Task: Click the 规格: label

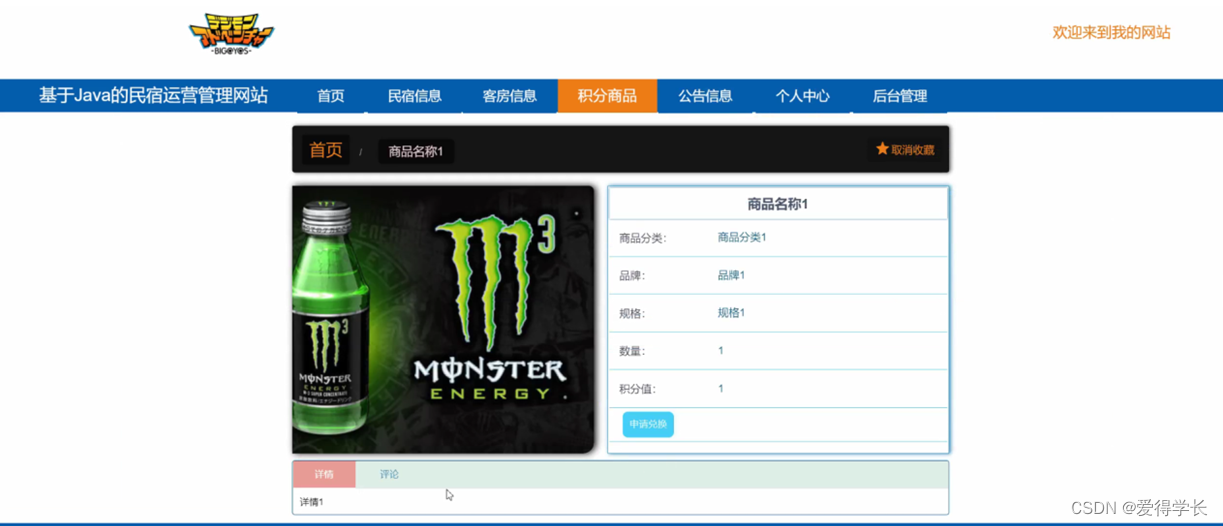Action: click(x=632, y=314)
